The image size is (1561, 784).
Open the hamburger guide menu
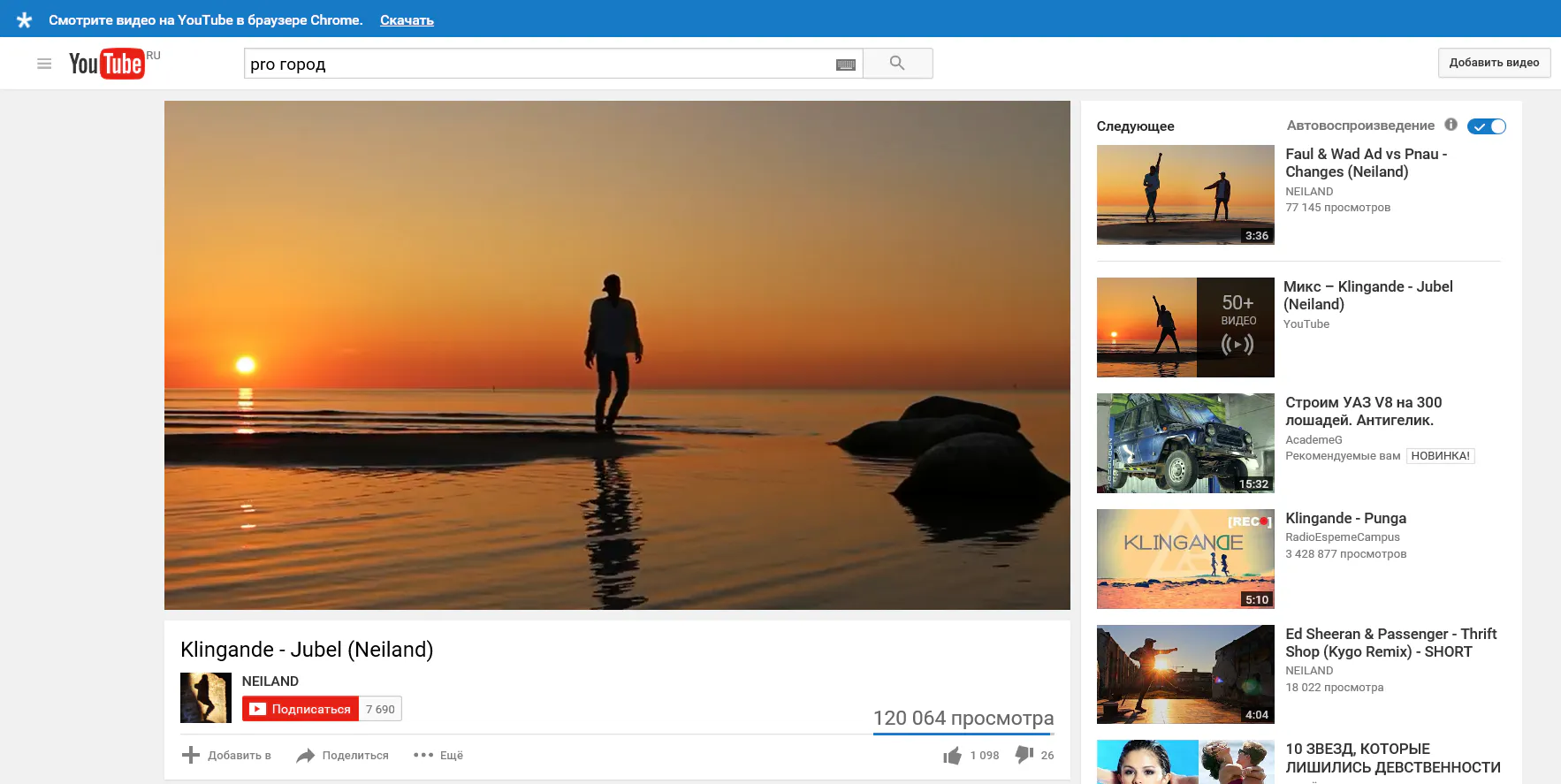[44, 64]
